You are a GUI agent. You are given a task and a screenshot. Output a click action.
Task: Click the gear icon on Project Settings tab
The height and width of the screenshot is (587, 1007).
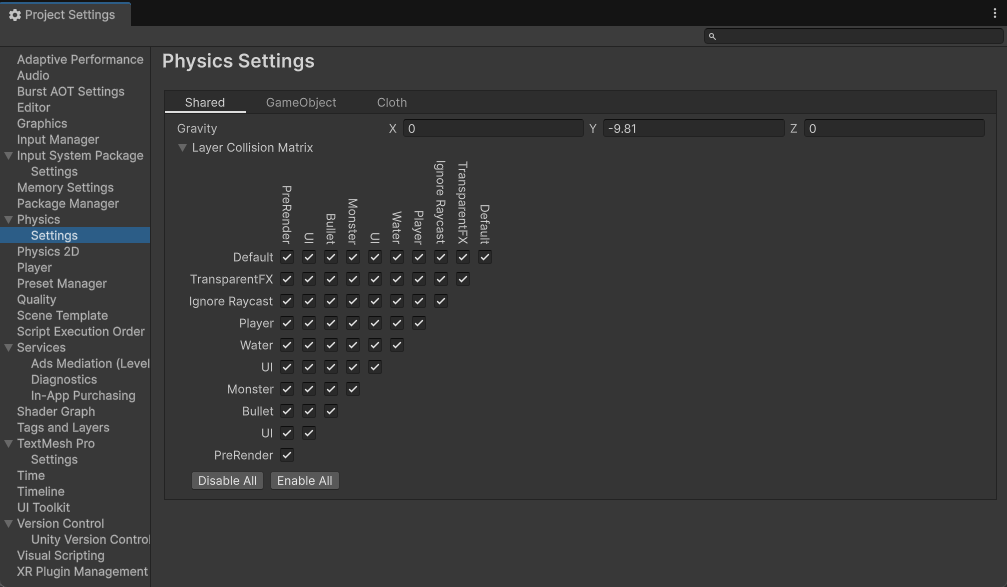15,15
